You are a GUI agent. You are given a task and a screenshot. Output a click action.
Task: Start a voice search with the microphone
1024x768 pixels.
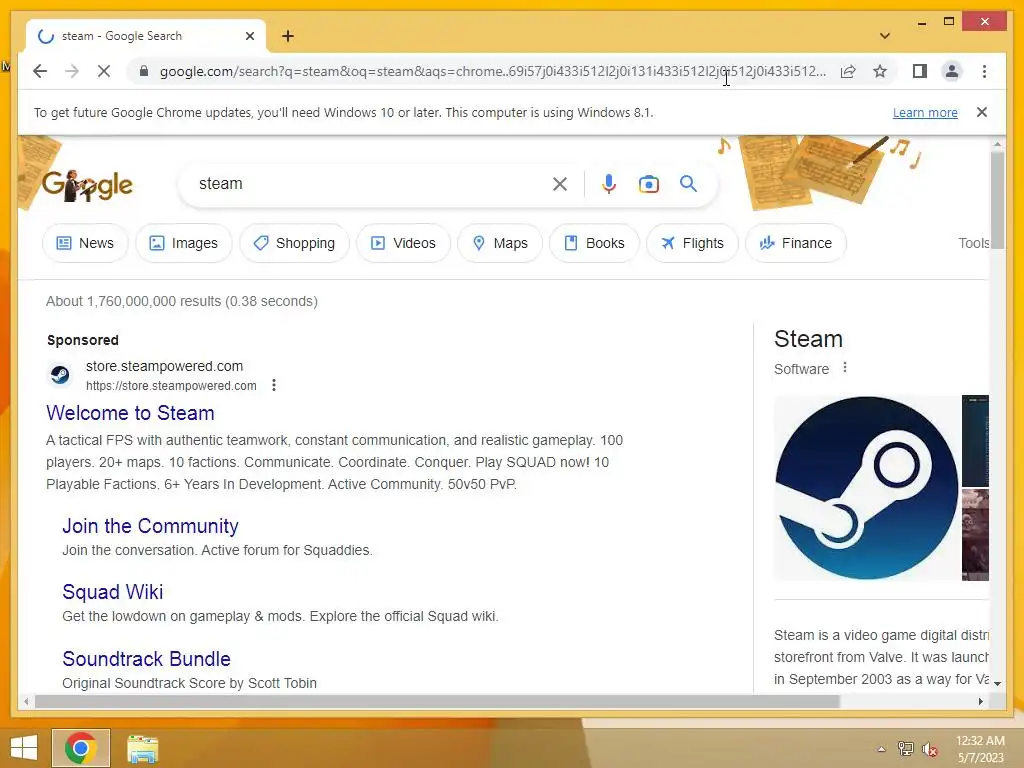609,184
